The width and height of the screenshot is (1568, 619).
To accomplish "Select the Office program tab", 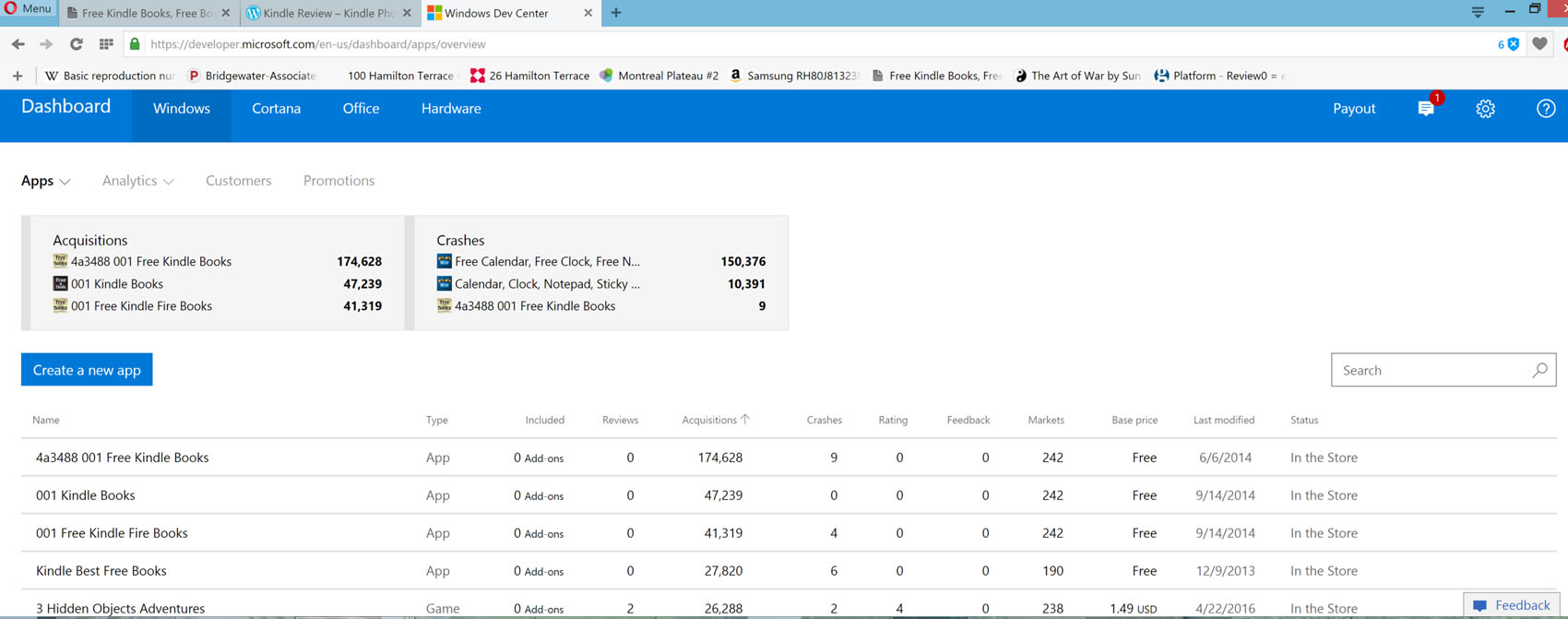I will coord(361,109).
